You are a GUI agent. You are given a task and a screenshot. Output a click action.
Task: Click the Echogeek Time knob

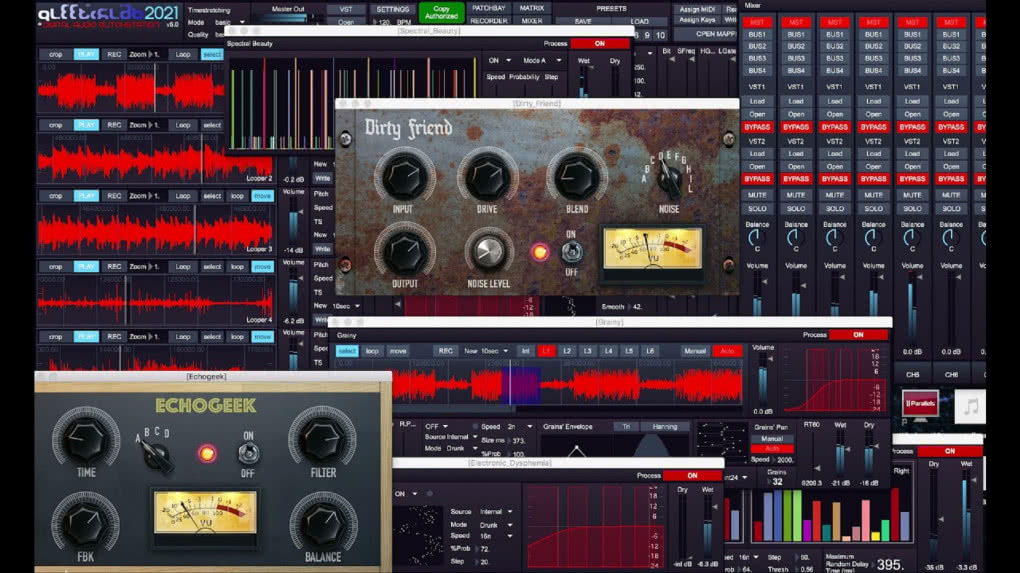pyautogui.click(x=86, y=440)
